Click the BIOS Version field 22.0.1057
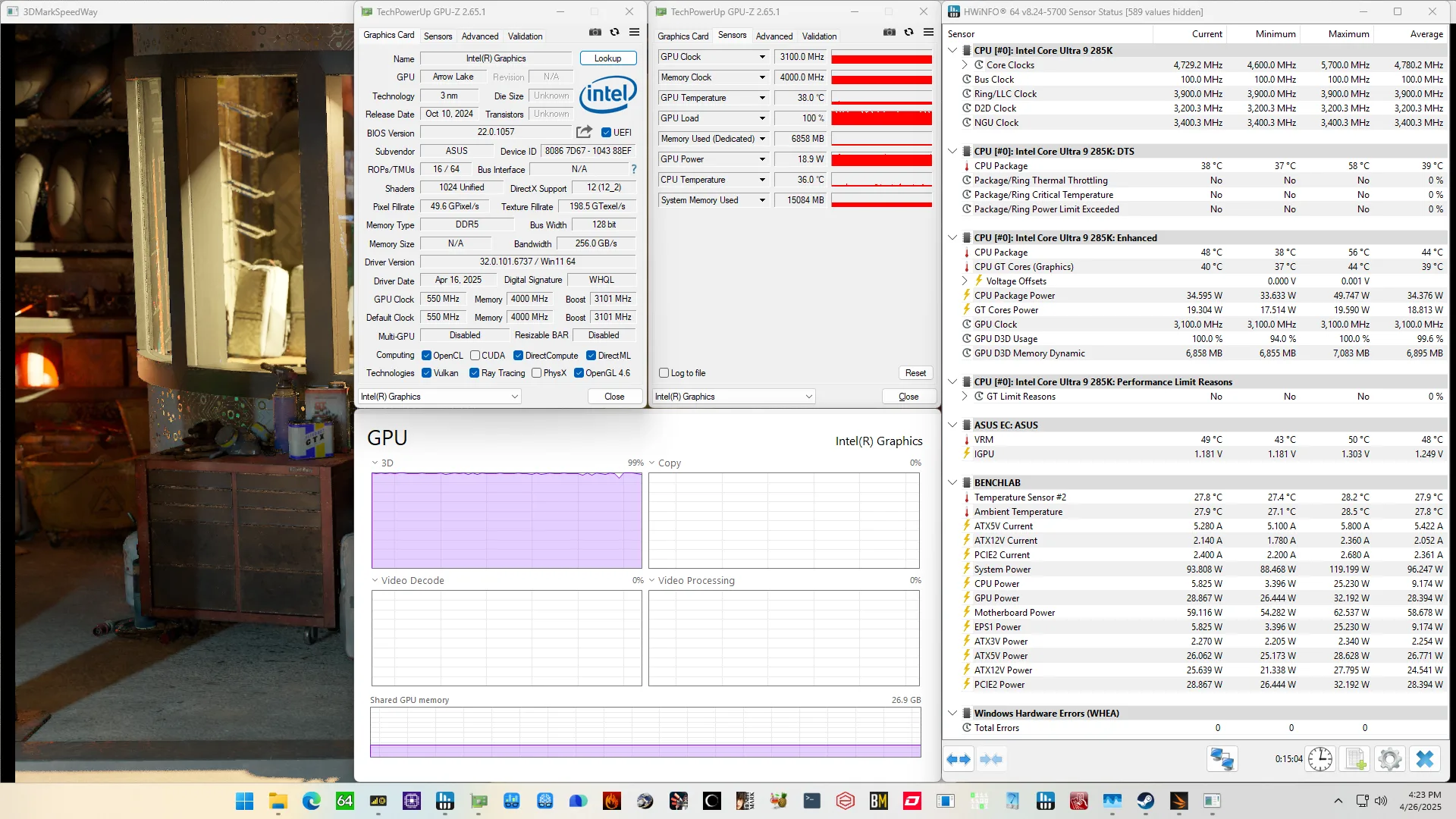The height and width of the screenshot is (819, 1456). coord(496,132)
